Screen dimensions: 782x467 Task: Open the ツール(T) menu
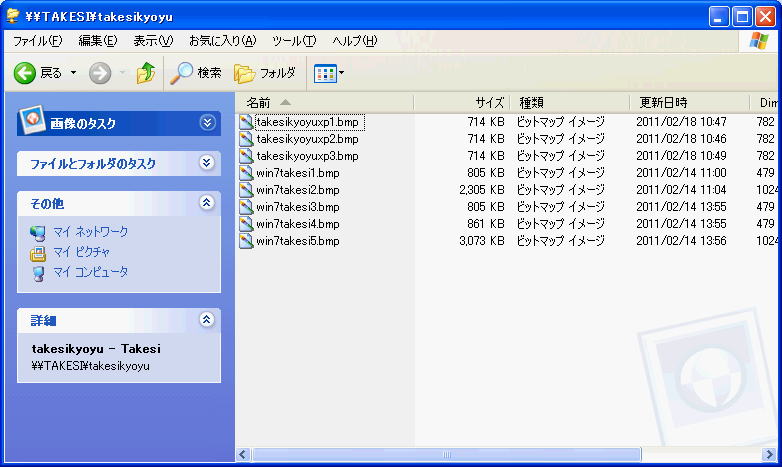[x=294, y=41]
